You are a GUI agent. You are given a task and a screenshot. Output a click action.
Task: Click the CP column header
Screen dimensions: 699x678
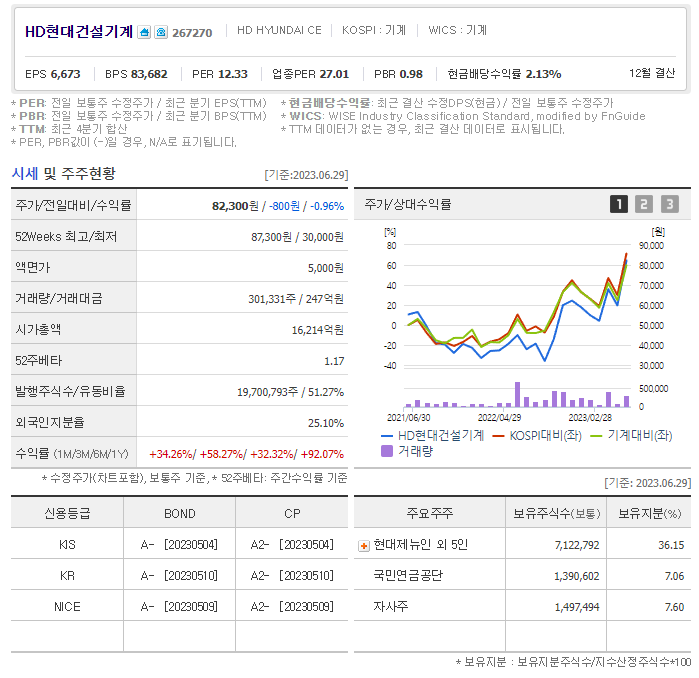[x=292, y=514]
